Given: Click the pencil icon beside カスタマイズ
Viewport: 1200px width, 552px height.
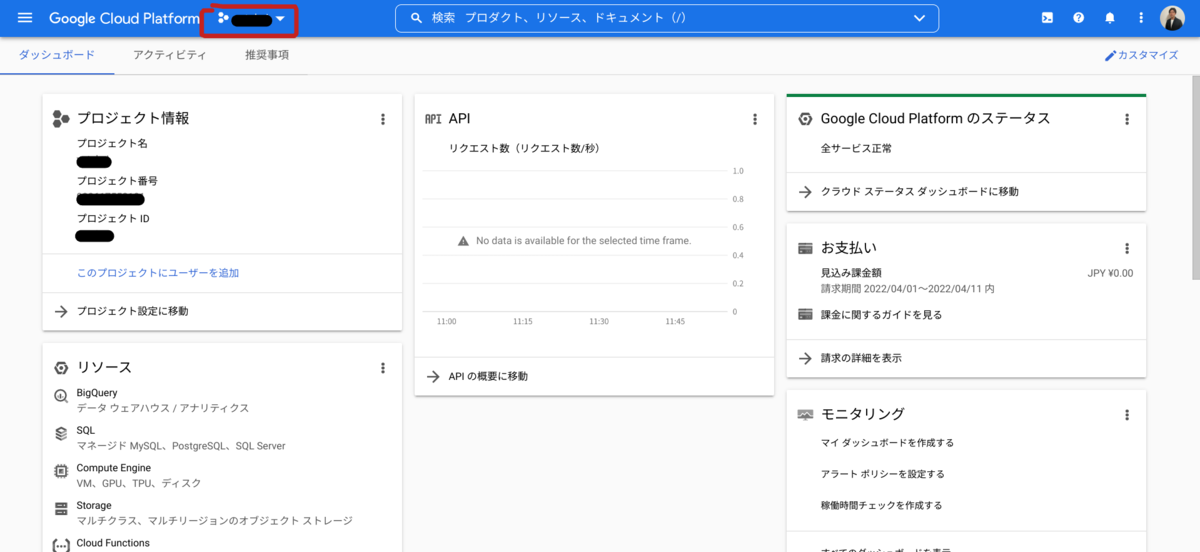Looking at the screenshot, I should point(1110,55).
